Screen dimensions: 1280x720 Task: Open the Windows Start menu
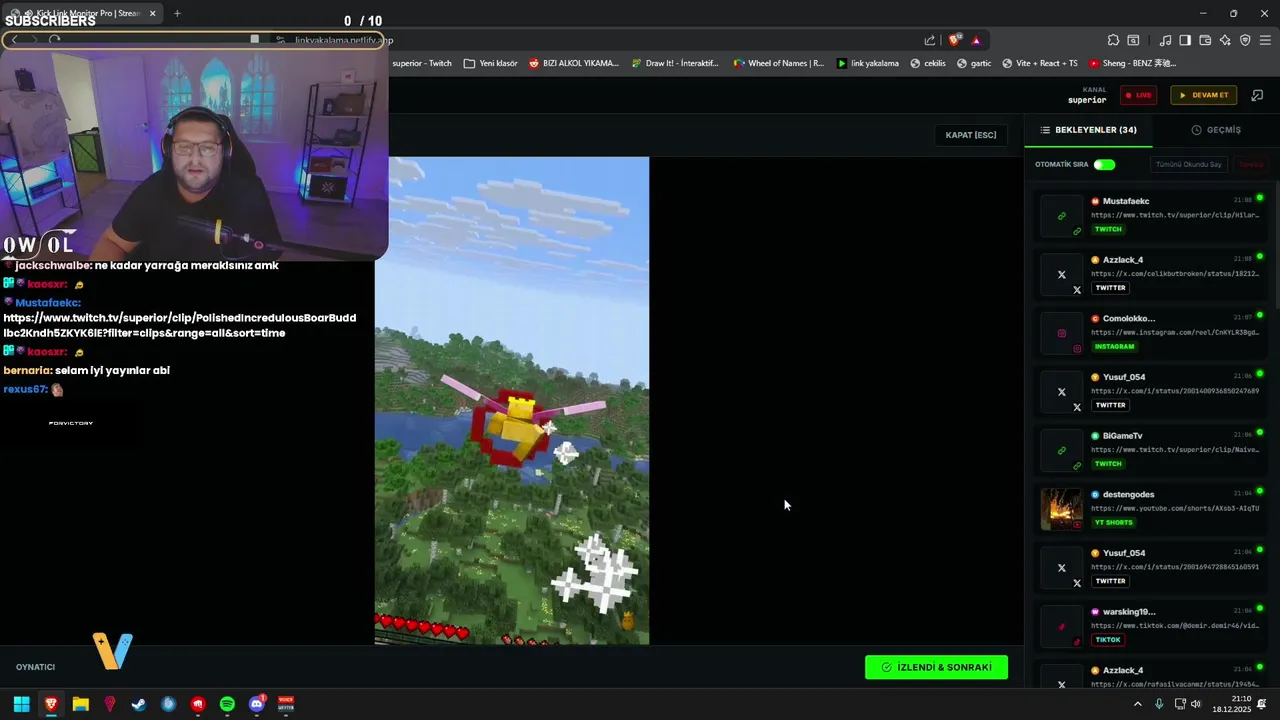(x=21, y=704)
